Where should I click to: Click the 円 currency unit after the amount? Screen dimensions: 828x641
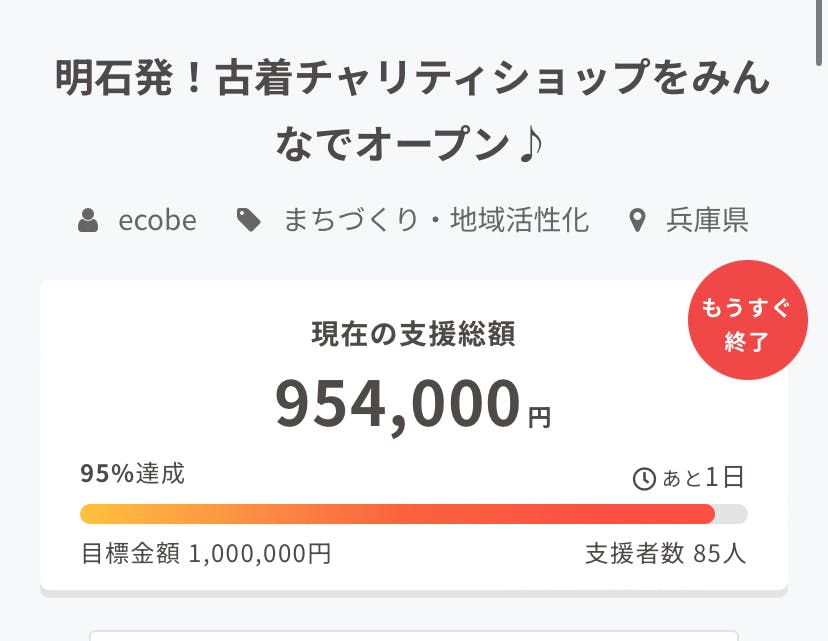pyautogui.click(x=539, y=417)
